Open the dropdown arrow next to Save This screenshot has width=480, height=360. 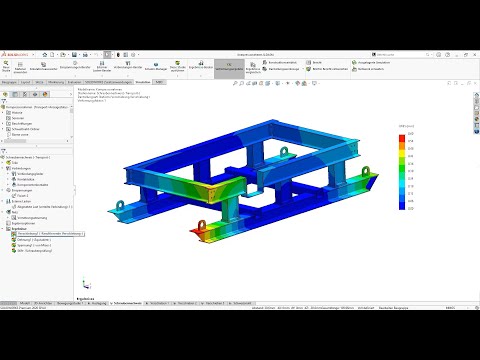[x=79, y=54]
